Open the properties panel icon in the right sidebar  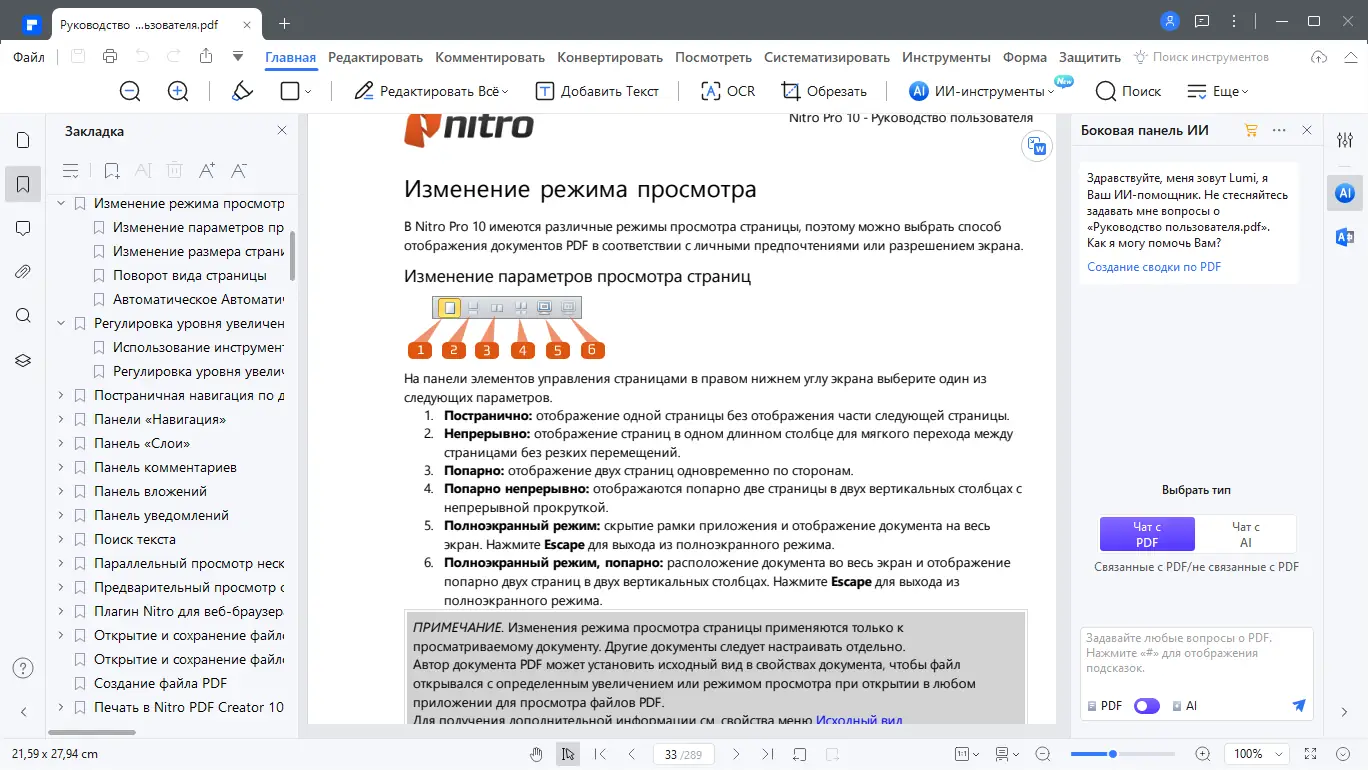1345,140
